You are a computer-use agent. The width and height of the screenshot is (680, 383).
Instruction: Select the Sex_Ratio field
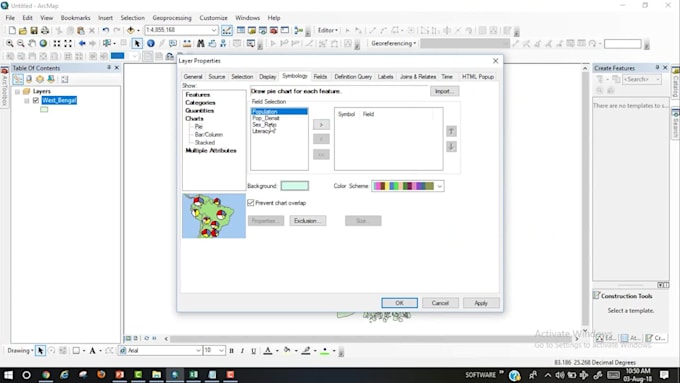[x=264, y=124]
